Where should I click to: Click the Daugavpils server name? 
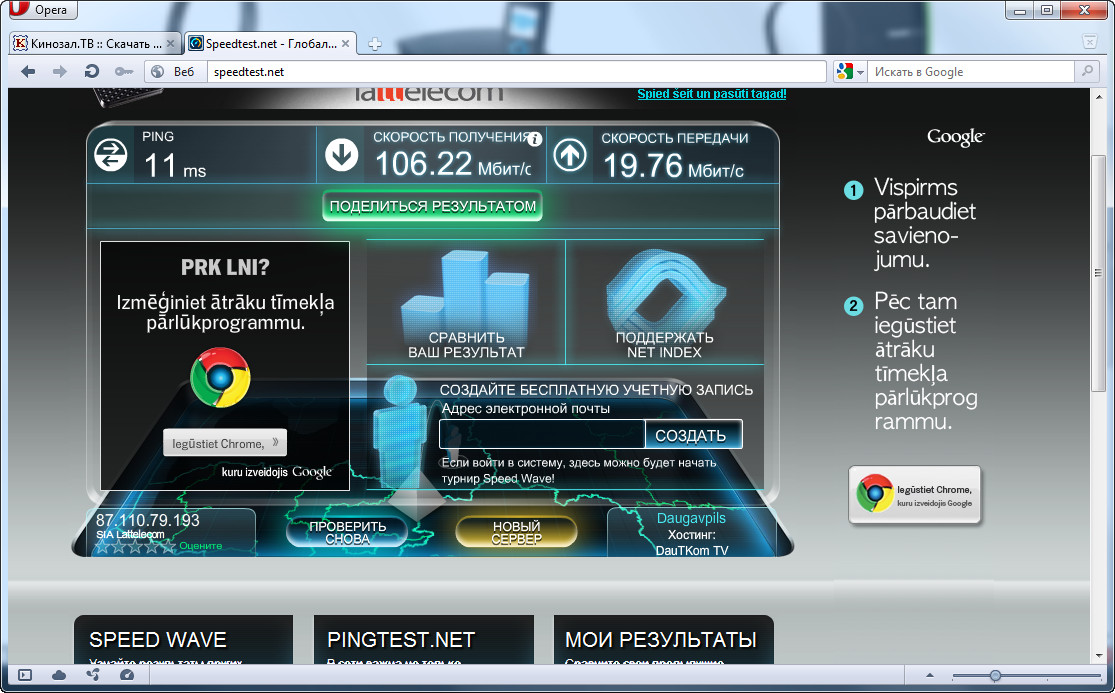tap(691, 518)
